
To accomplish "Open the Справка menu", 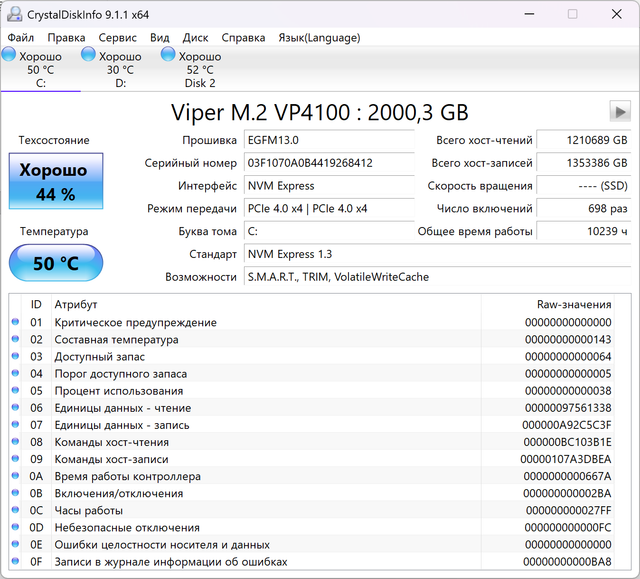I will pos(243,38).
